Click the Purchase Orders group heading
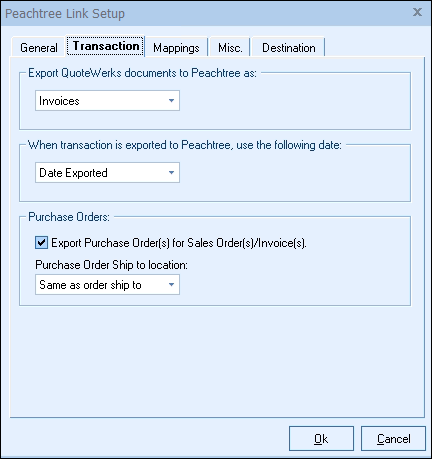 tap(69, 217)
